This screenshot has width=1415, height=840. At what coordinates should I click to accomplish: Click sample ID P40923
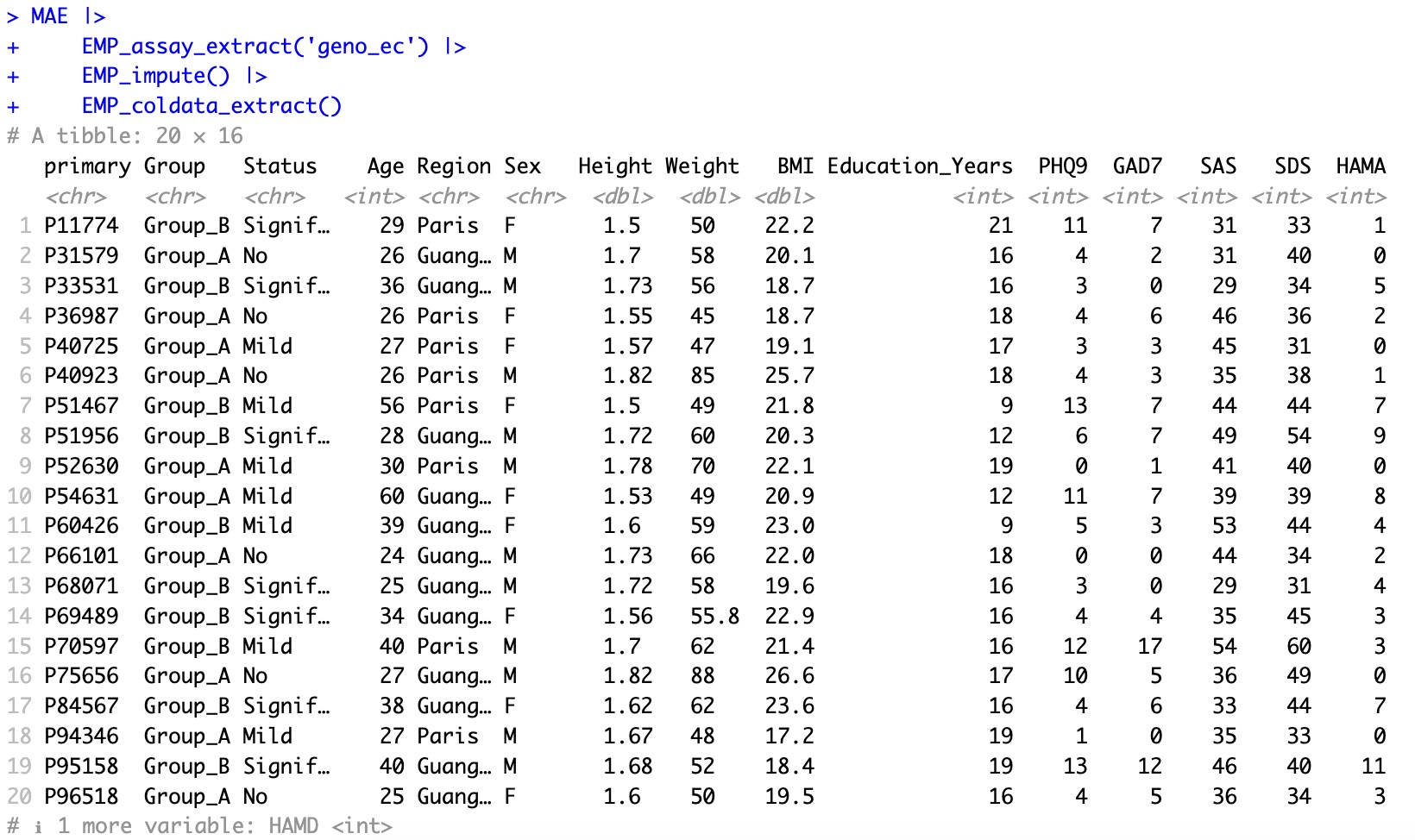81,376
